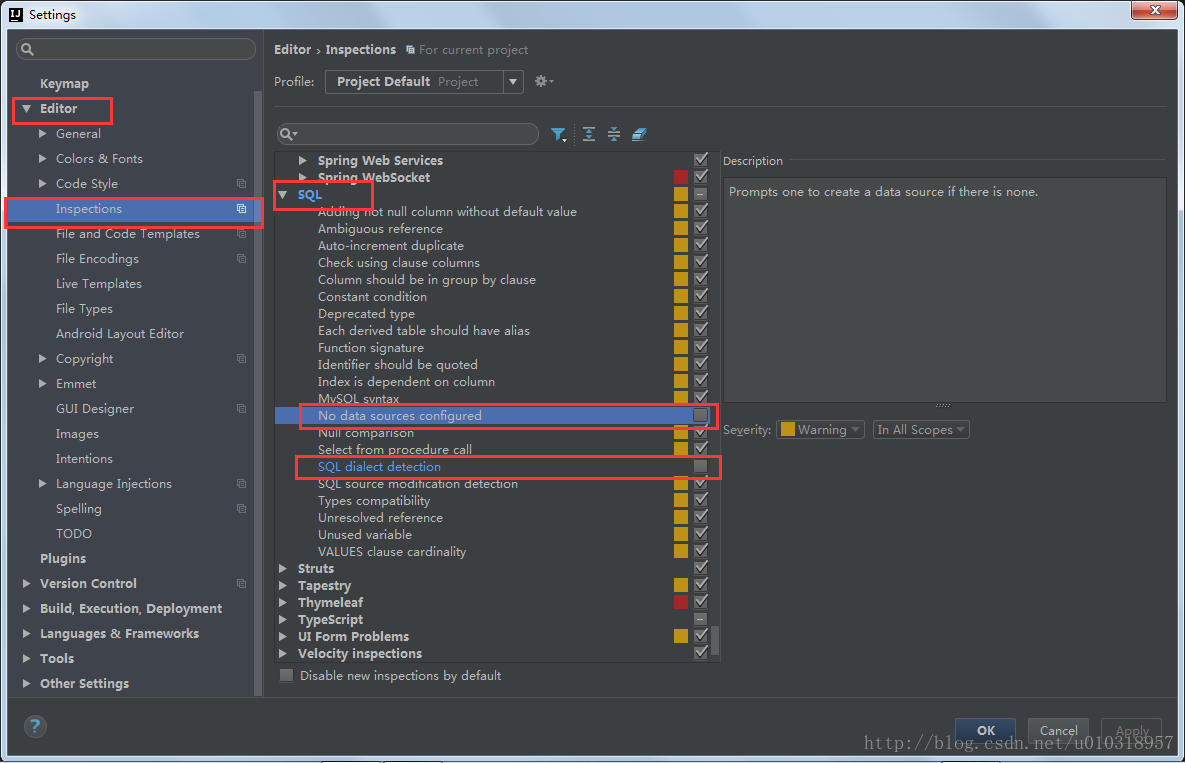Open the Severity Warning dropdown
The image size is (1185, 763).
click(x=820, y=430)
